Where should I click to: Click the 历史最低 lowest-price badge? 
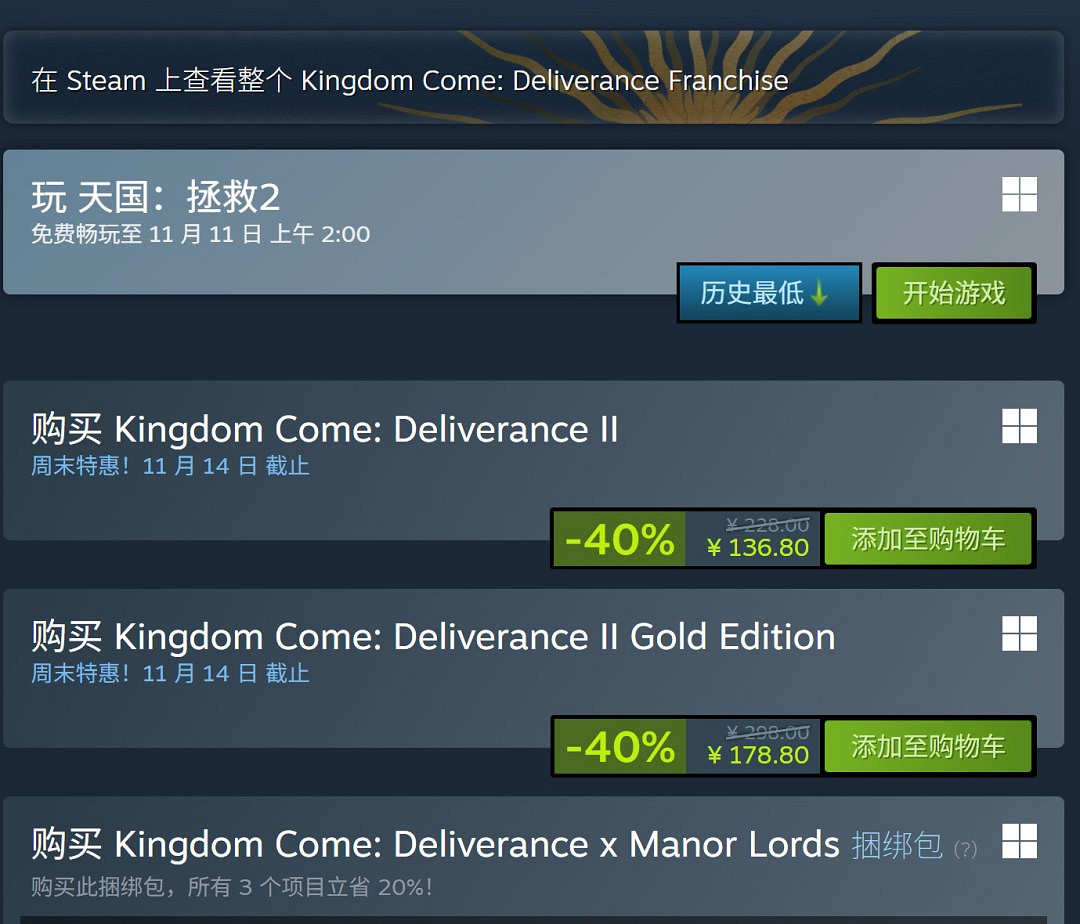(x=770, y=292)
